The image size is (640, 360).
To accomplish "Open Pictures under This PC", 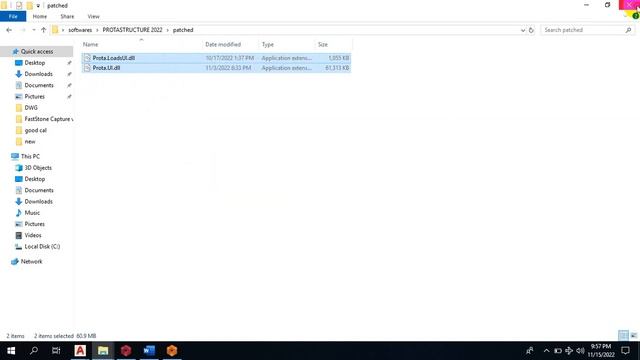I will click(34, 224).
